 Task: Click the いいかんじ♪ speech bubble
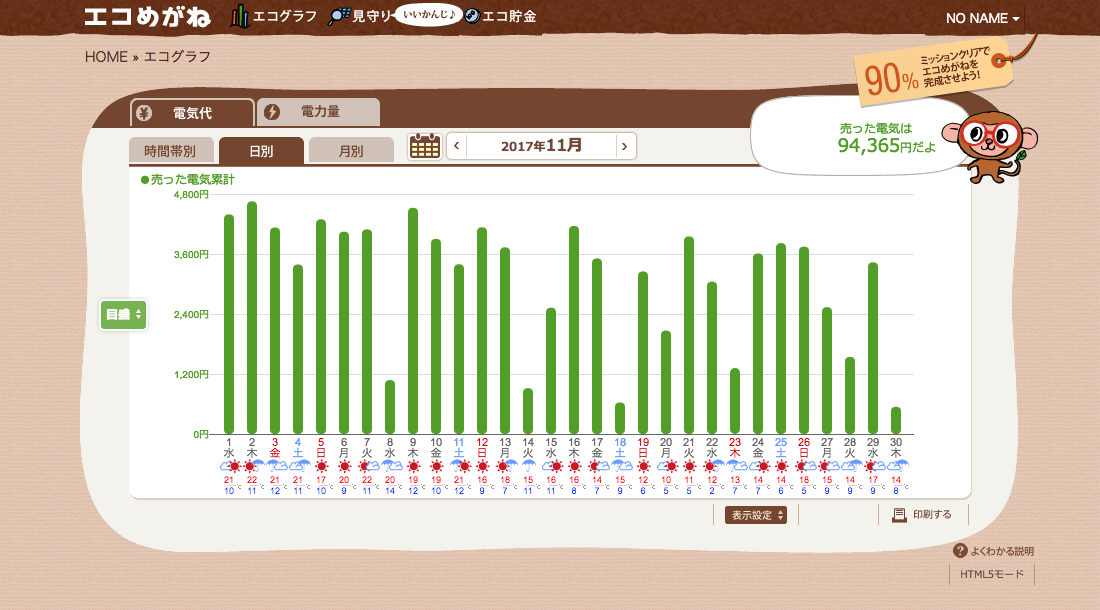tap(429, 15)
